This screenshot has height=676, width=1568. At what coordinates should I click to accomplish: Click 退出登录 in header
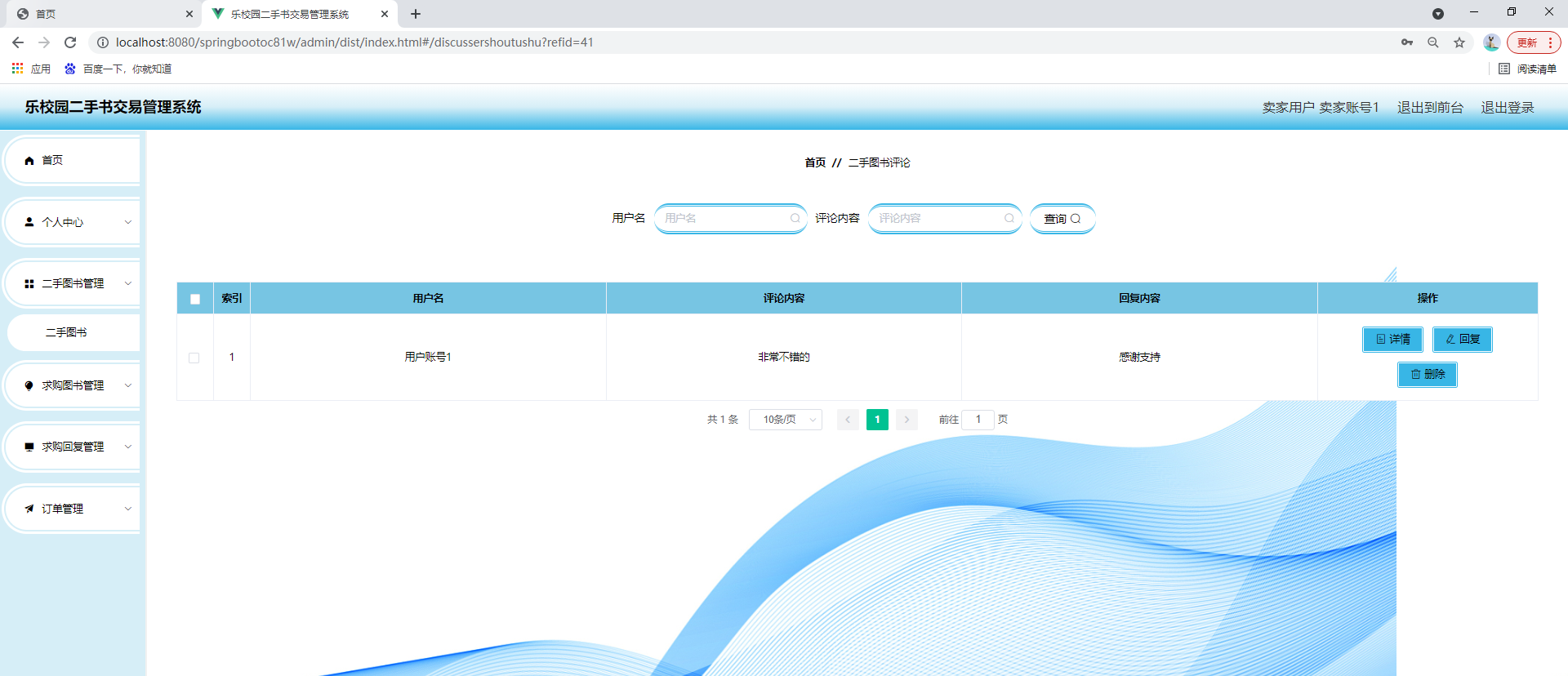click(1508, 108)
